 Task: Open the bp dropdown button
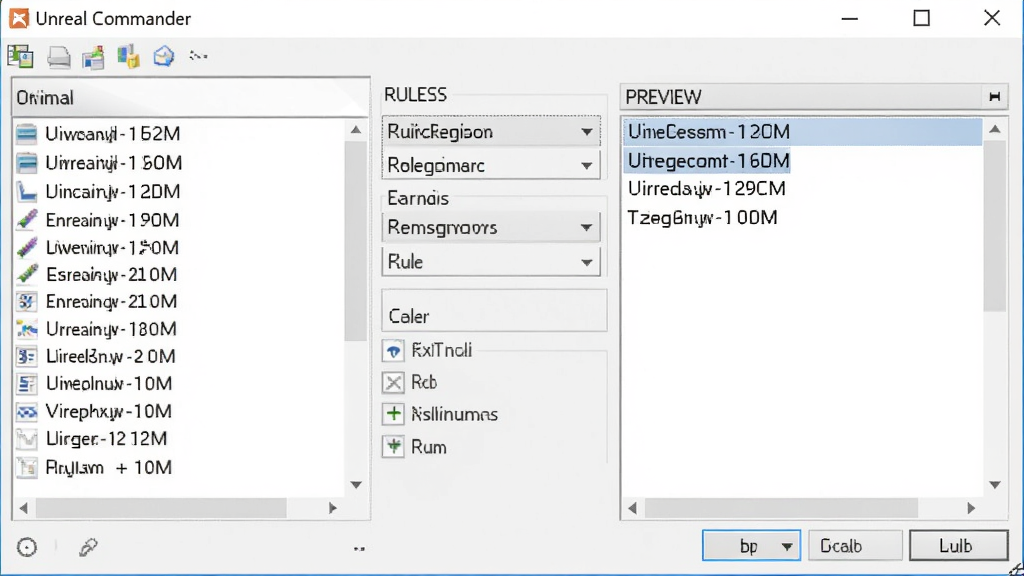click(x=751, y=545)
